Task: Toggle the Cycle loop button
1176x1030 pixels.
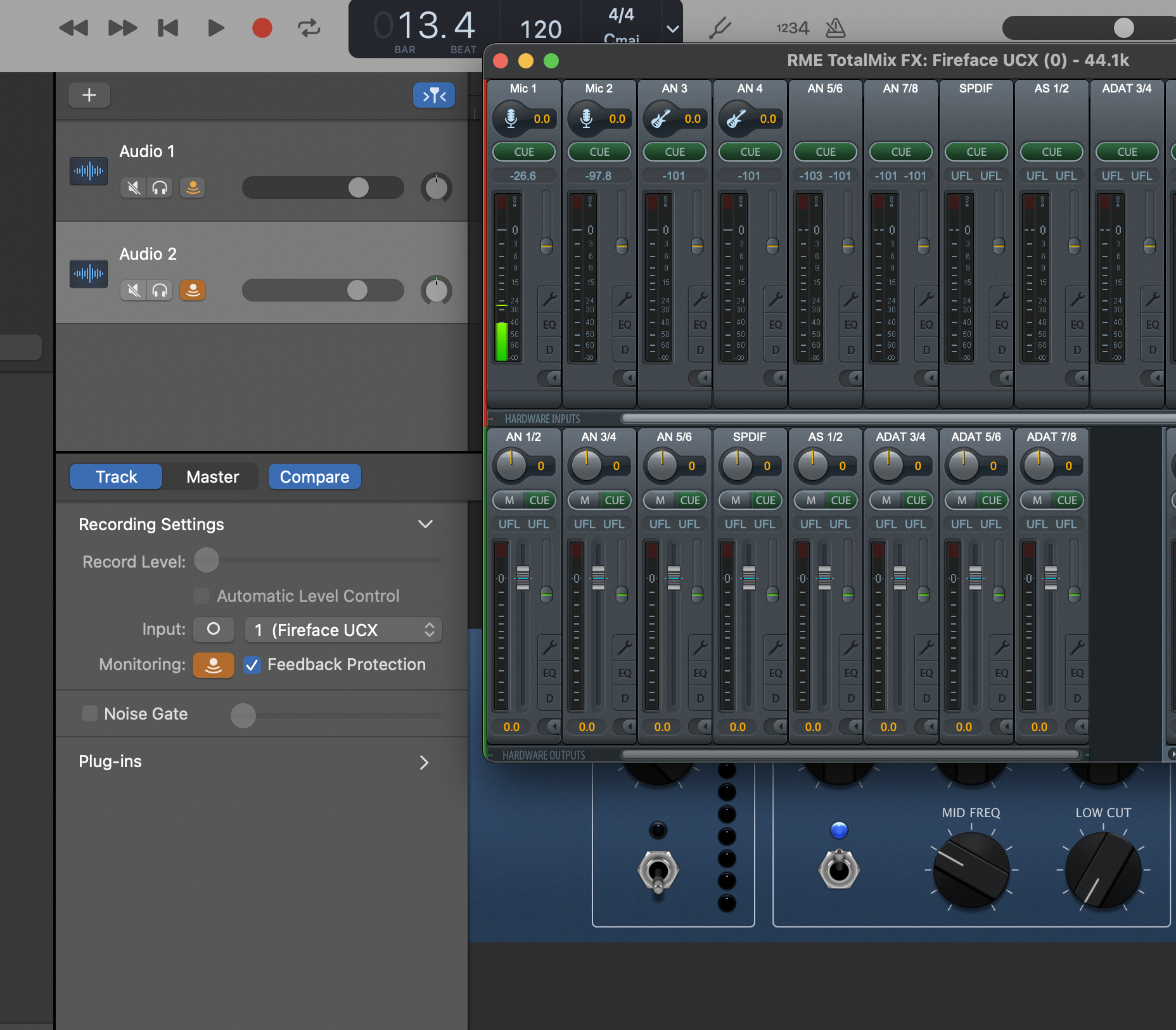Action: (x=309, y=28)
